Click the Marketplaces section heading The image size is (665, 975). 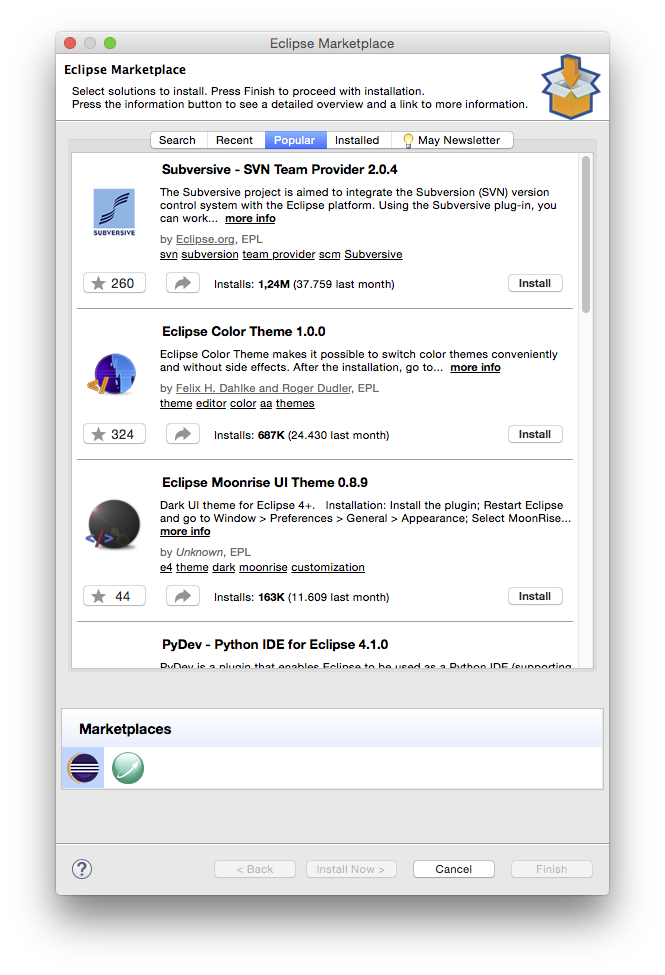[x=125, y=729]
